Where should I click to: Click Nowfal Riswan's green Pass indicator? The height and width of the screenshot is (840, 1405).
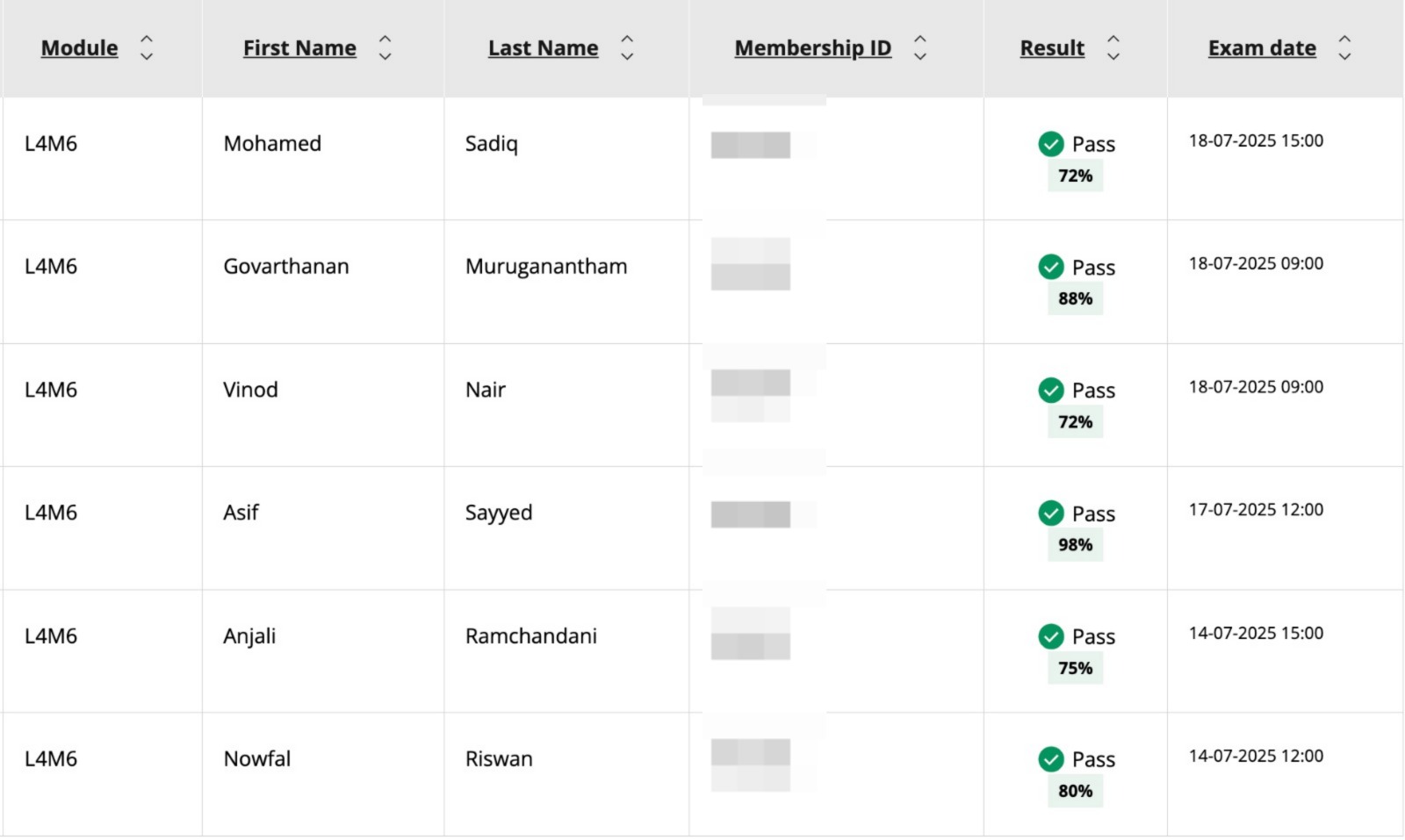tap(1050, 759)
